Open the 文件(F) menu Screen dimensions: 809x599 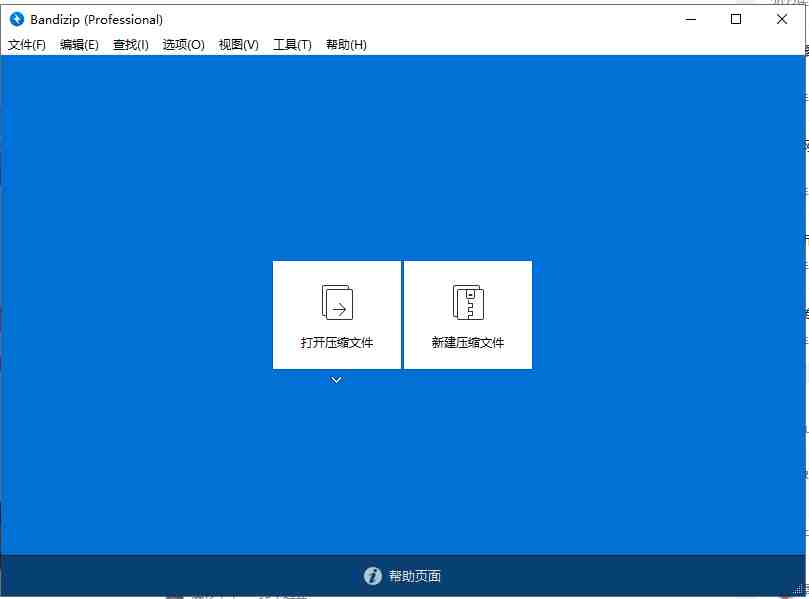click(x=26, y=44)
